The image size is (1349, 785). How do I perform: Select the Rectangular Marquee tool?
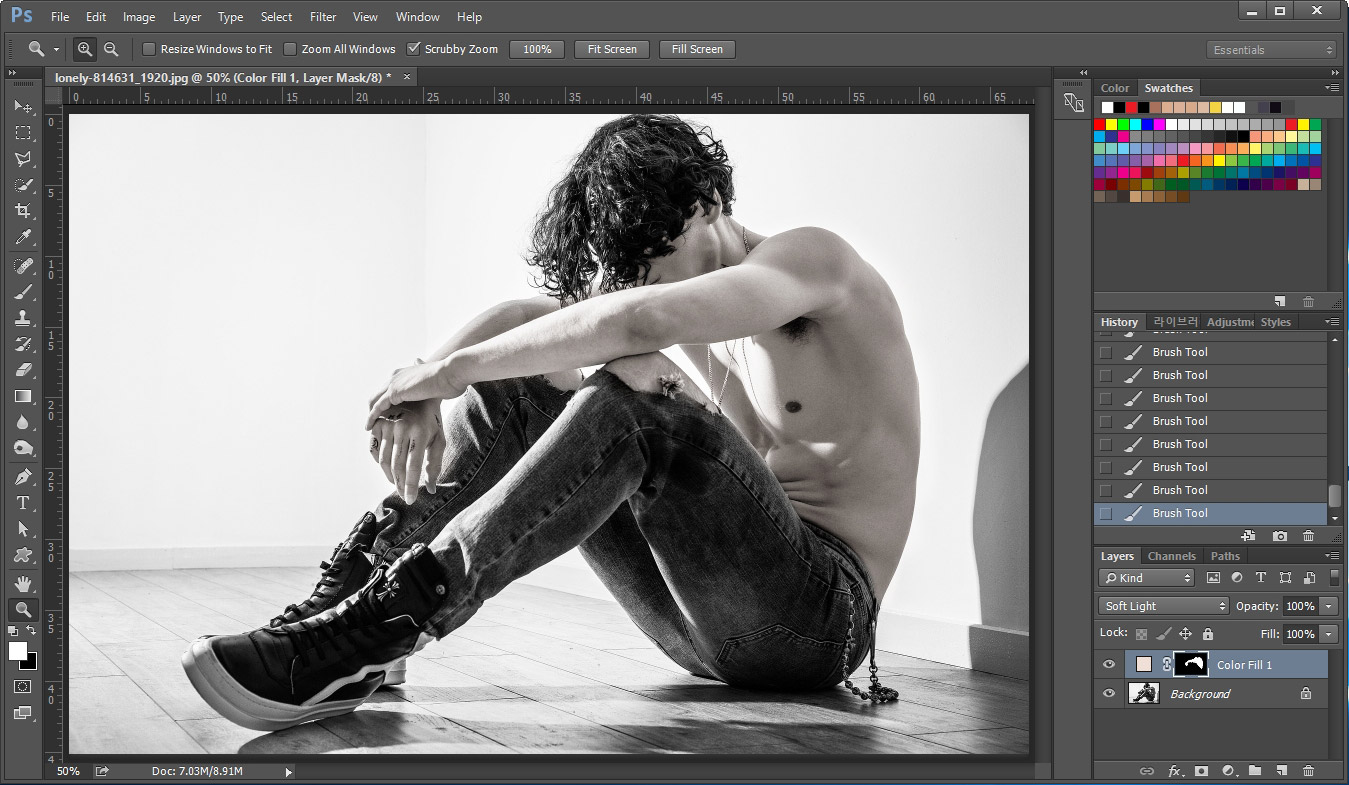[22, 133]
